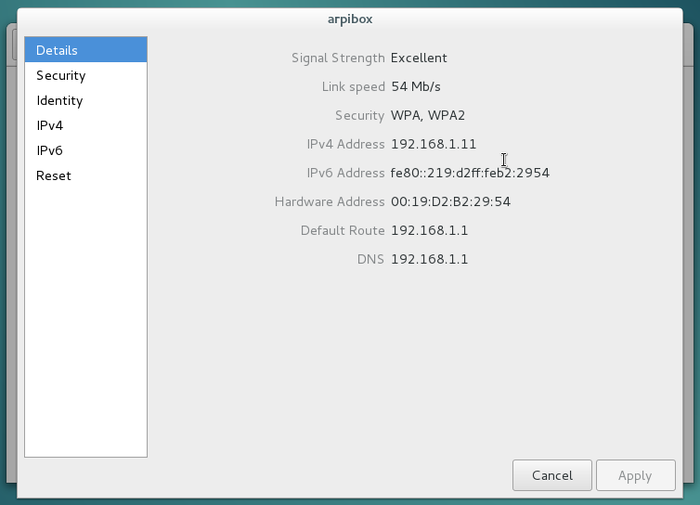The width and height of the screenshot is (700, 505).
Task: Switch to the Security page in sidebar
Action: (86, 75)
